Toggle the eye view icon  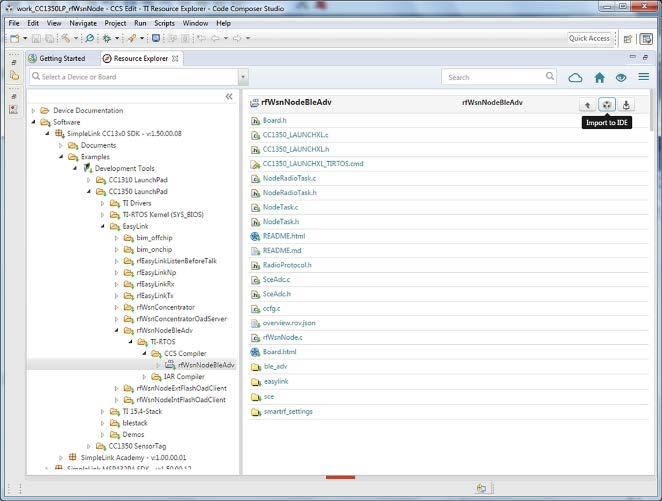click(x=621, y=78)
